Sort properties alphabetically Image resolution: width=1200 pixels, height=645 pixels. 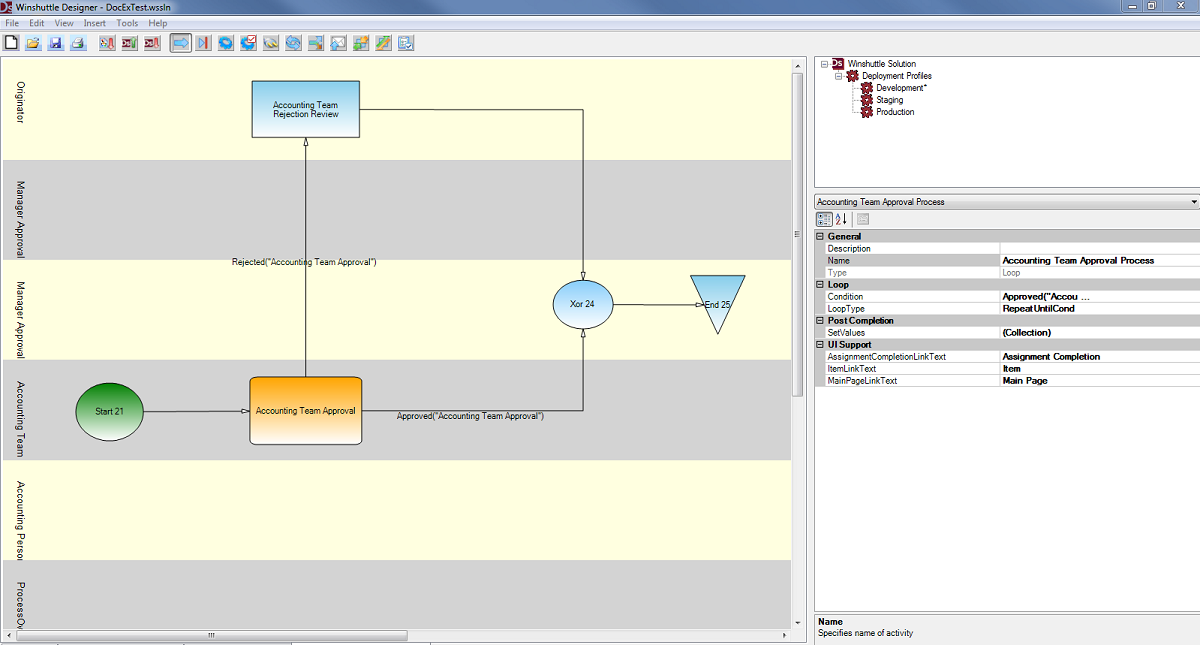[841, 219]
